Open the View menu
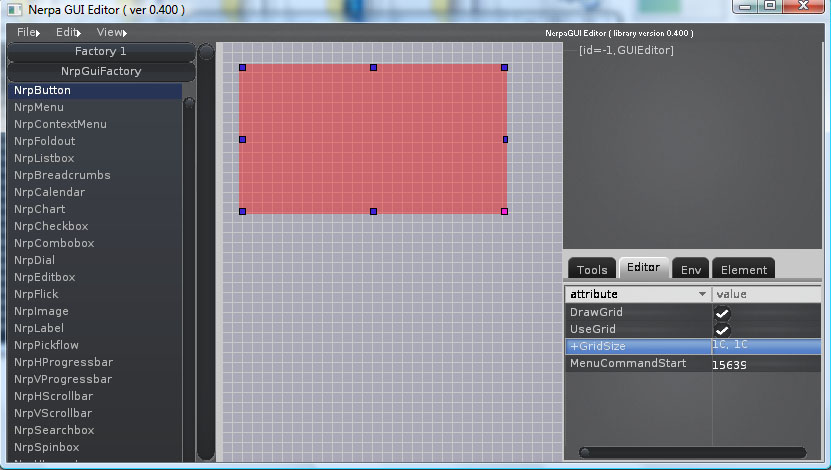Screen dimensions: 831x470 (110, 33)
